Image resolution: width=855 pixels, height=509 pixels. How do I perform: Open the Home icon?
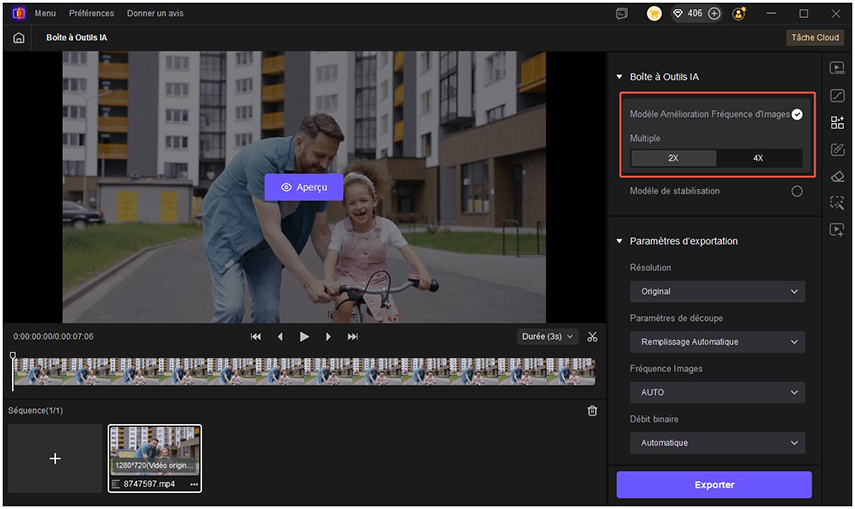click(19, 38)
